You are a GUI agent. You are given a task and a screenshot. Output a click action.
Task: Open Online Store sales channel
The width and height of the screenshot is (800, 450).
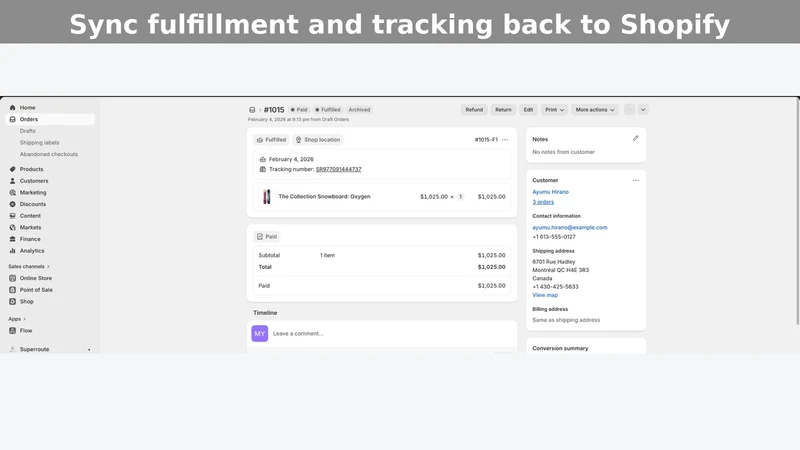[x=36, y=278]
